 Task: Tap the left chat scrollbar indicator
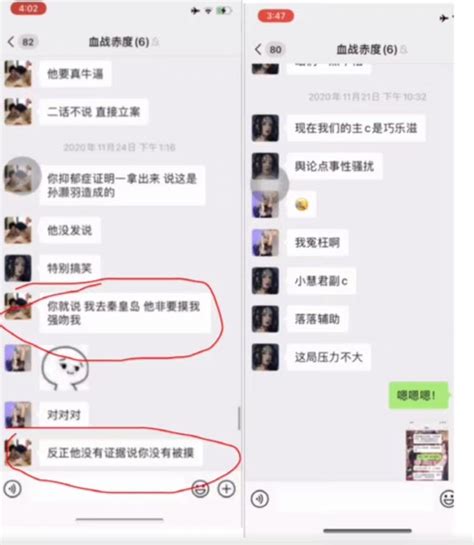[x=239, y=418]
